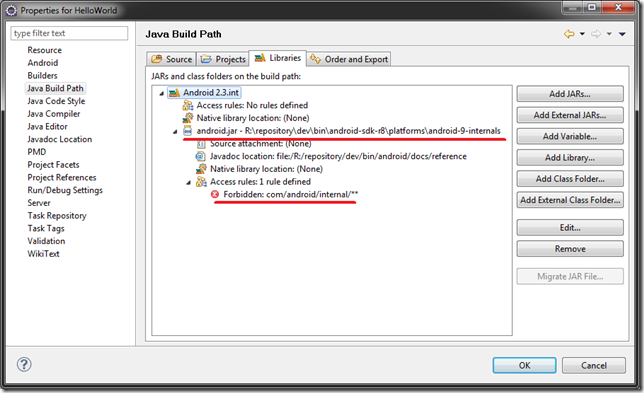
Task: Select Javadoc Location entry
Action: 60,139
